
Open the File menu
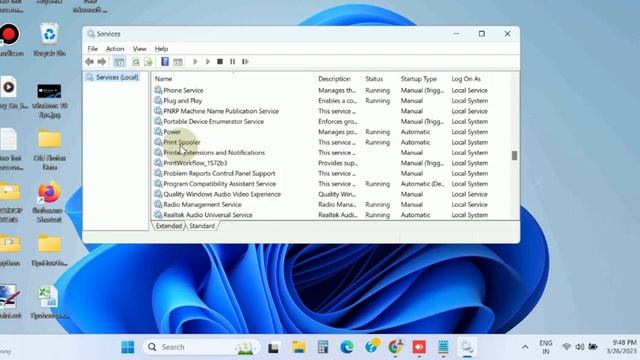[x=93, y=49]
